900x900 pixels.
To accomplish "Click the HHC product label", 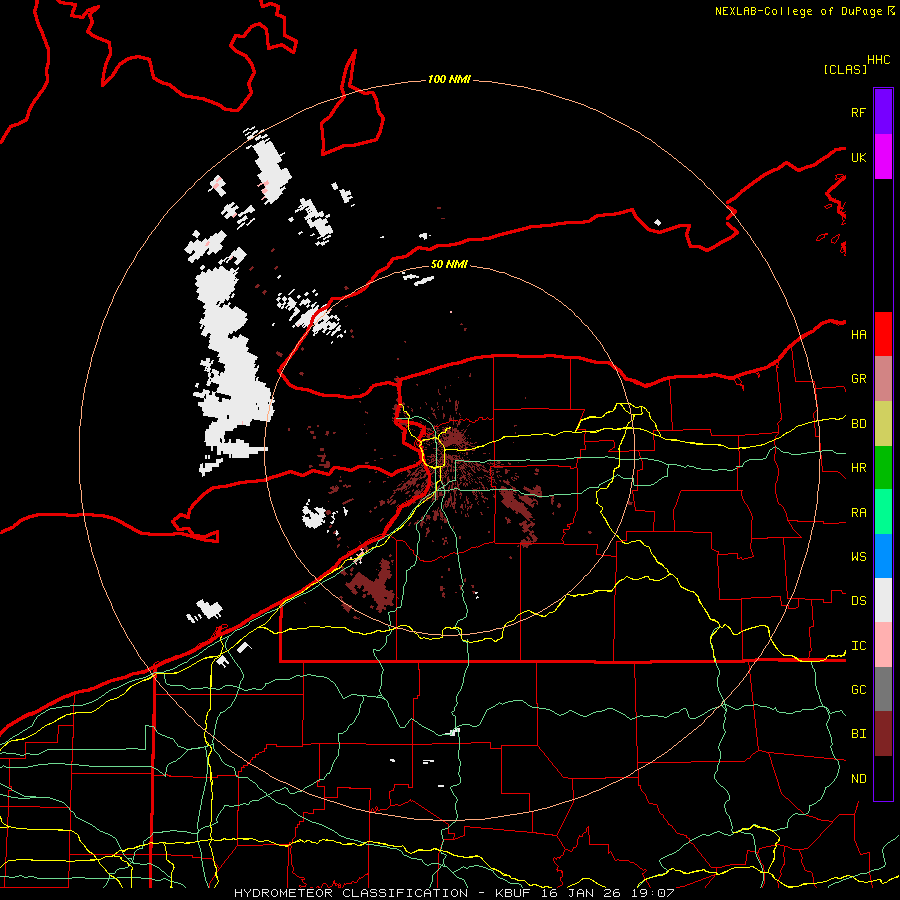I will coord(879,60).
